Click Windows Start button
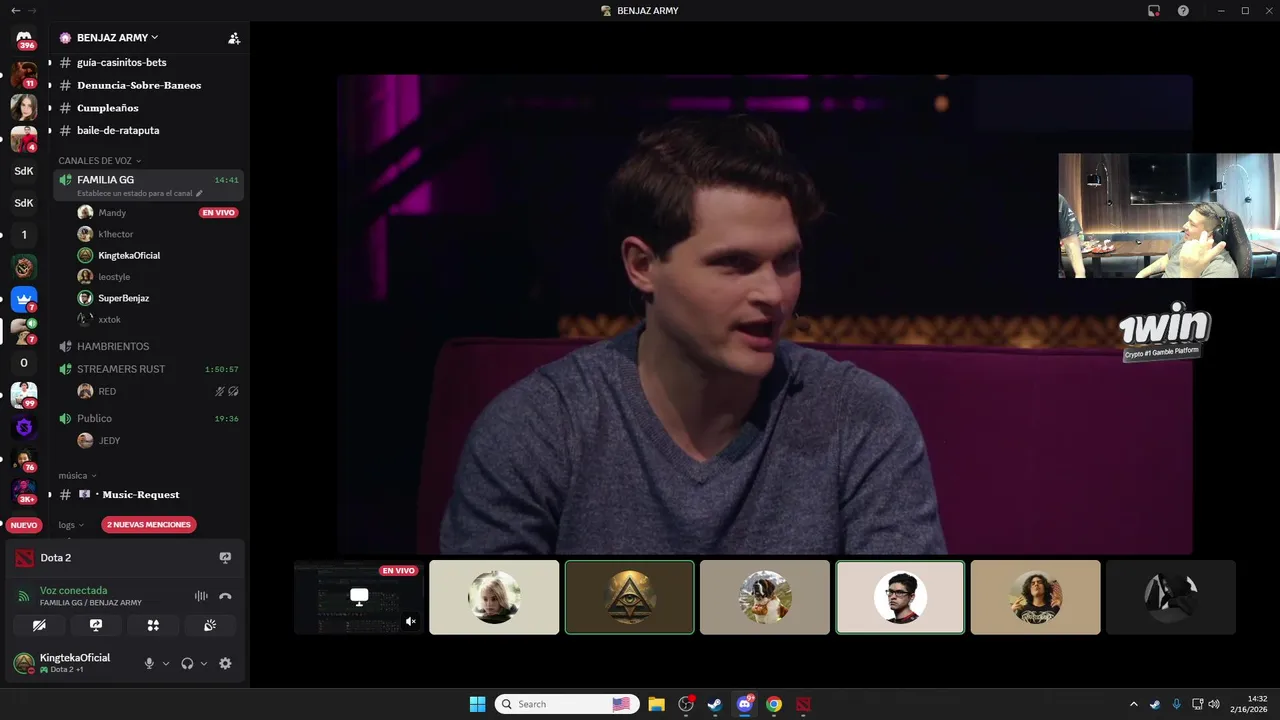Viewport: 1280px width, 720px height. coord(477,704)
